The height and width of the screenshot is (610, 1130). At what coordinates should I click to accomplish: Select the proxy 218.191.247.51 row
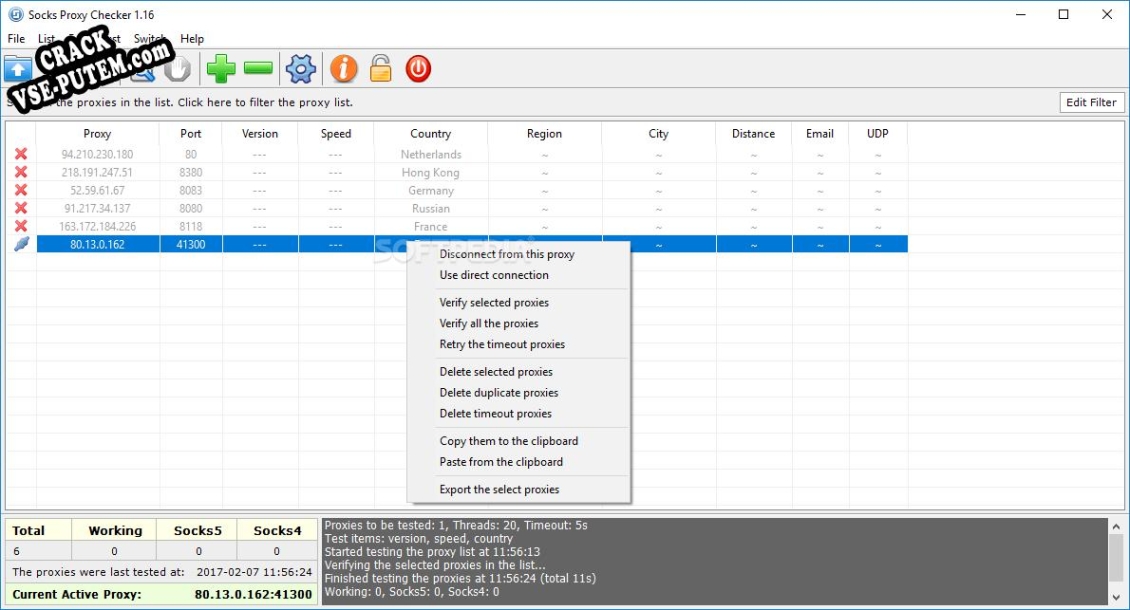click(x=458, y=172)
